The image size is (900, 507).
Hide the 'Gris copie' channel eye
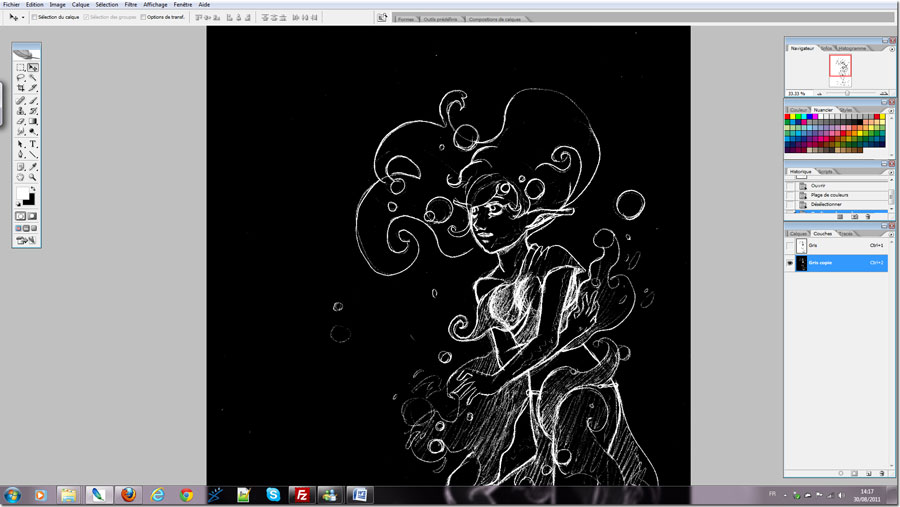pos(790,263)
